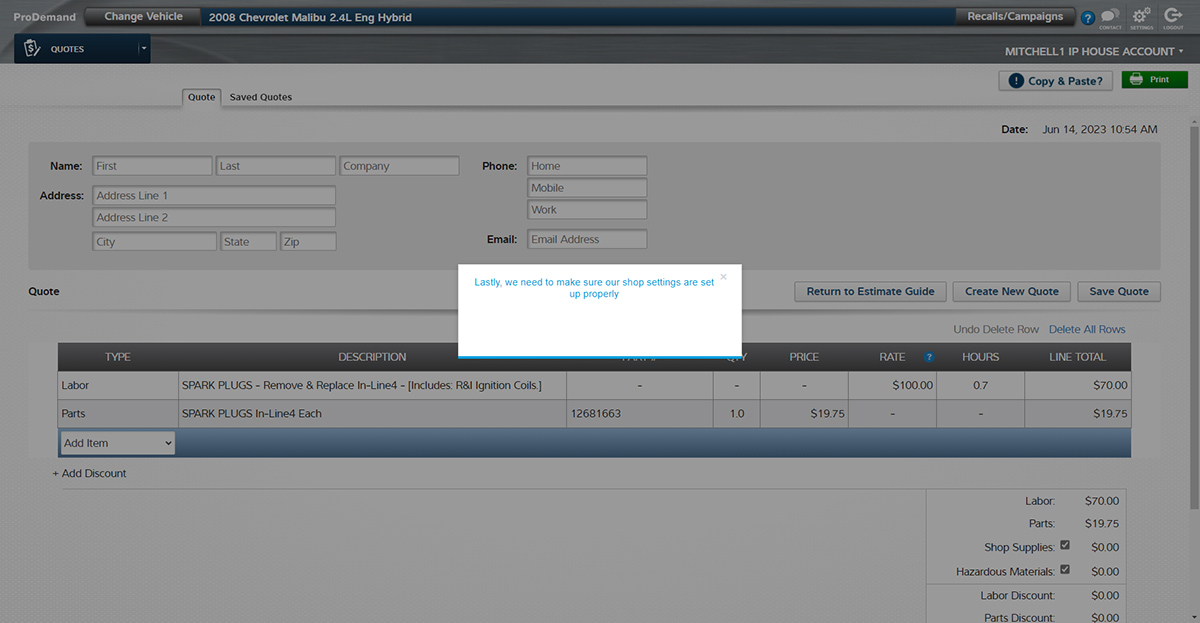The image size is (1200, 623).
Task: Switch to the Saved Quotes tab
Action: coord(260,97)
